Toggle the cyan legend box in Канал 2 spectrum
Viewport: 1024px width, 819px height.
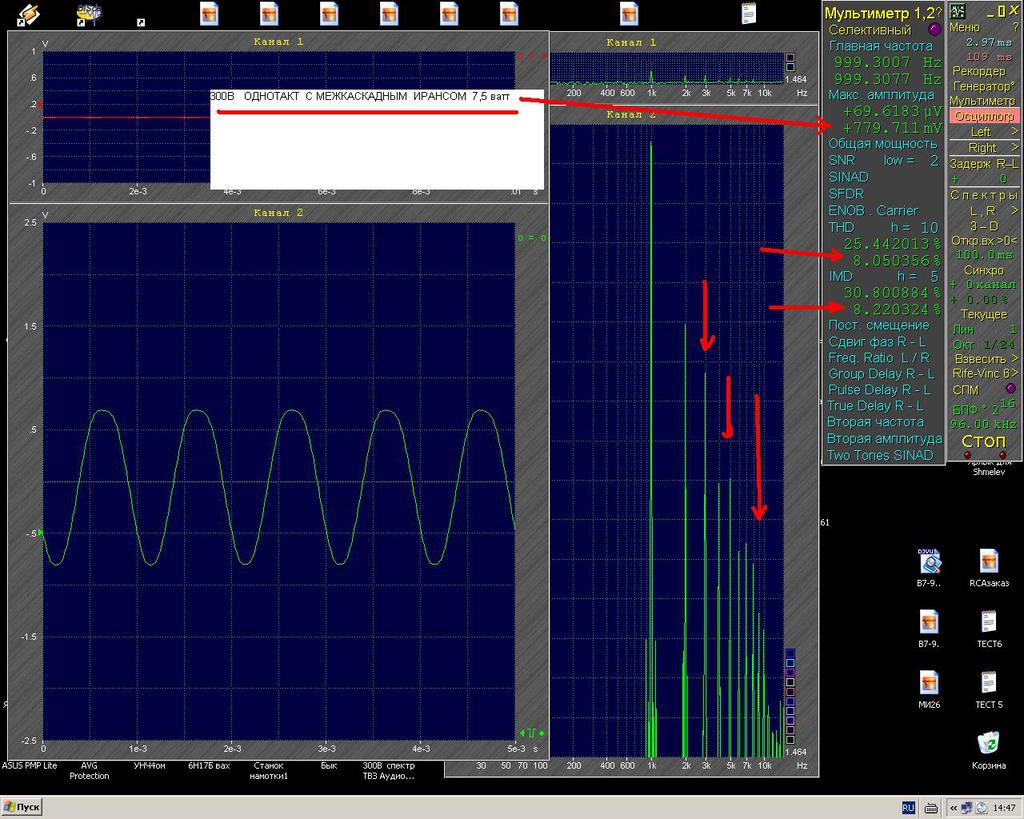click(x=790, y=663)
